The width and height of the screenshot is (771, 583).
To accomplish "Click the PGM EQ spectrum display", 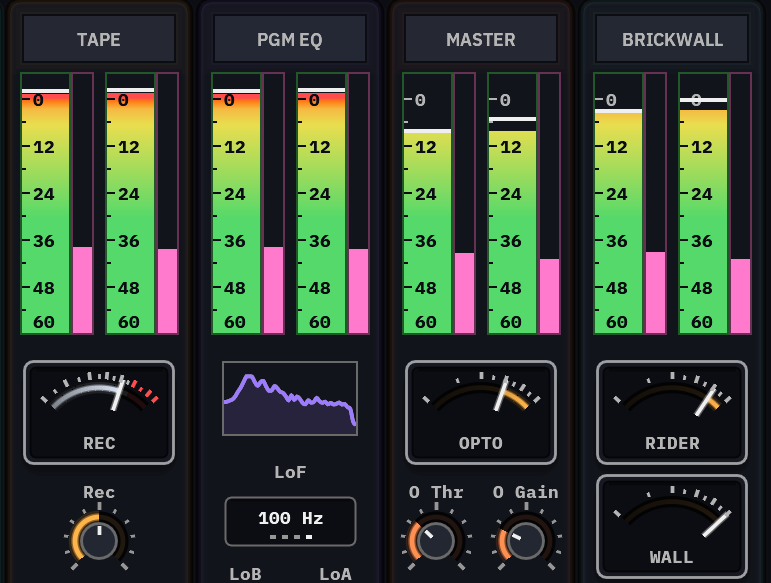I will click(x=290, y=399).
